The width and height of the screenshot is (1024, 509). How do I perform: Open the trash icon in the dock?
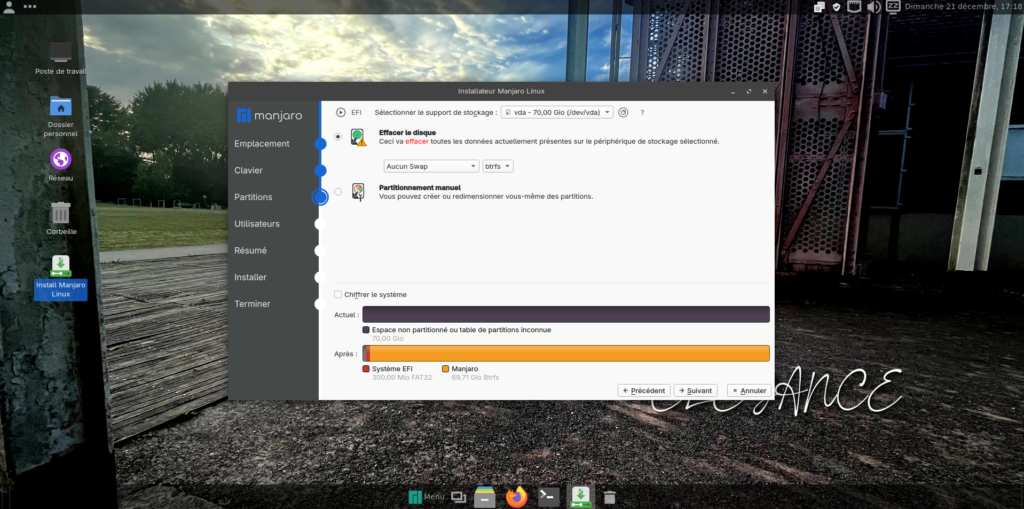click(x=609, y=498)
